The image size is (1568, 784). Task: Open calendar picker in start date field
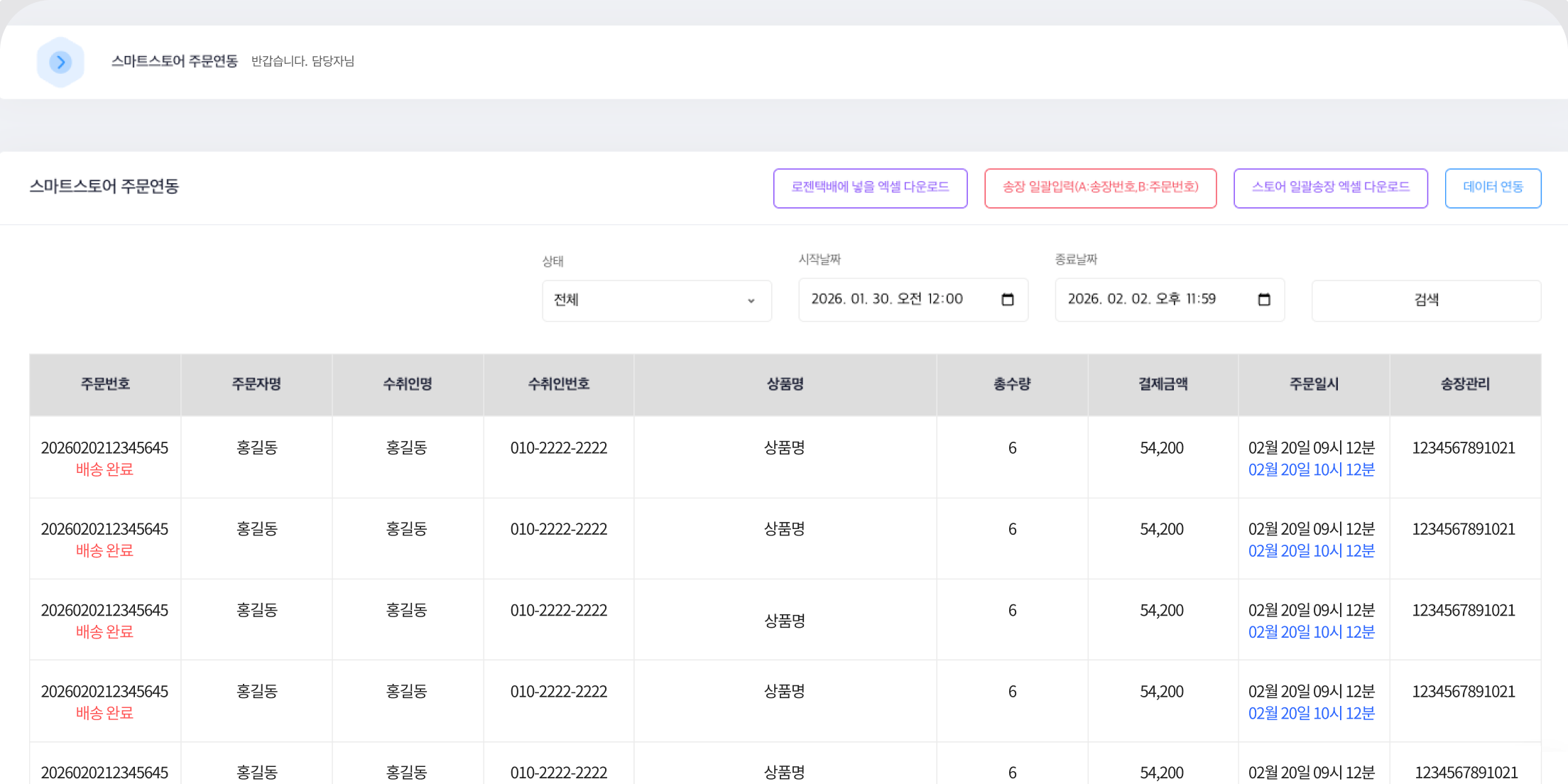(x=1007, y=299)
